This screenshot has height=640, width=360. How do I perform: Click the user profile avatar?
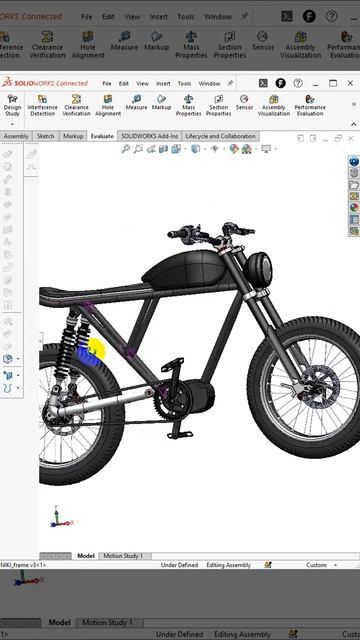pos(280,83)
